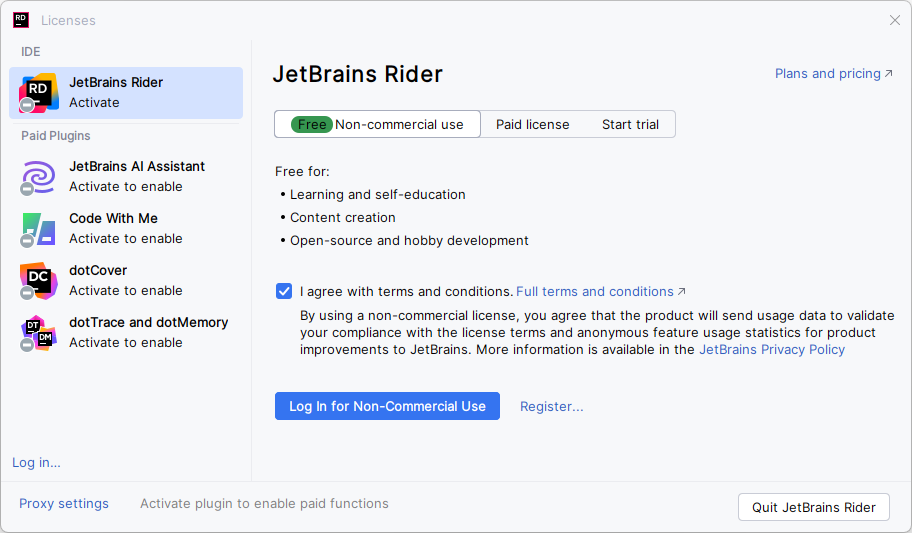
Task: Open the JetBrains Privacy Policy link
Action: (771, 350)
